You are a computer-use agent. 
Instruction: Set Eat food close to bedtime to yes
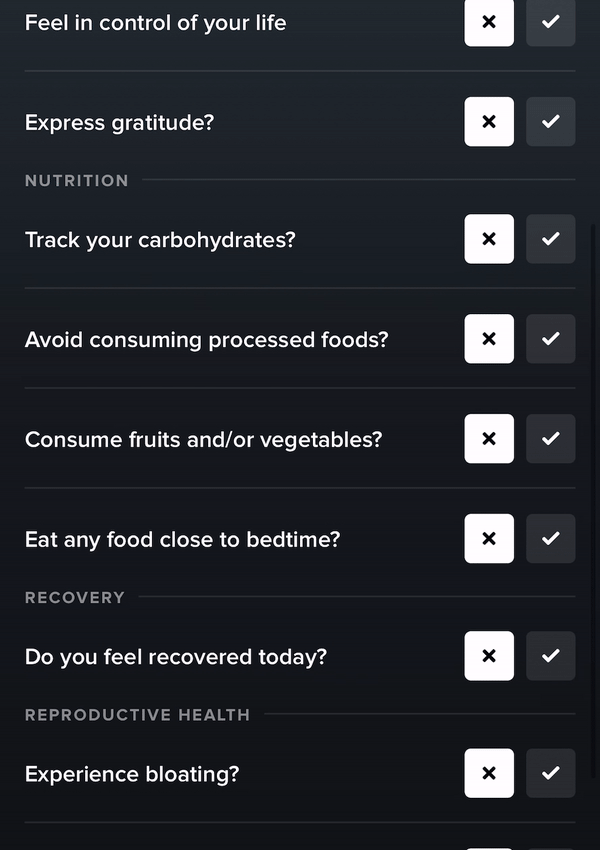pyautogui.click(x=550, y=539)
